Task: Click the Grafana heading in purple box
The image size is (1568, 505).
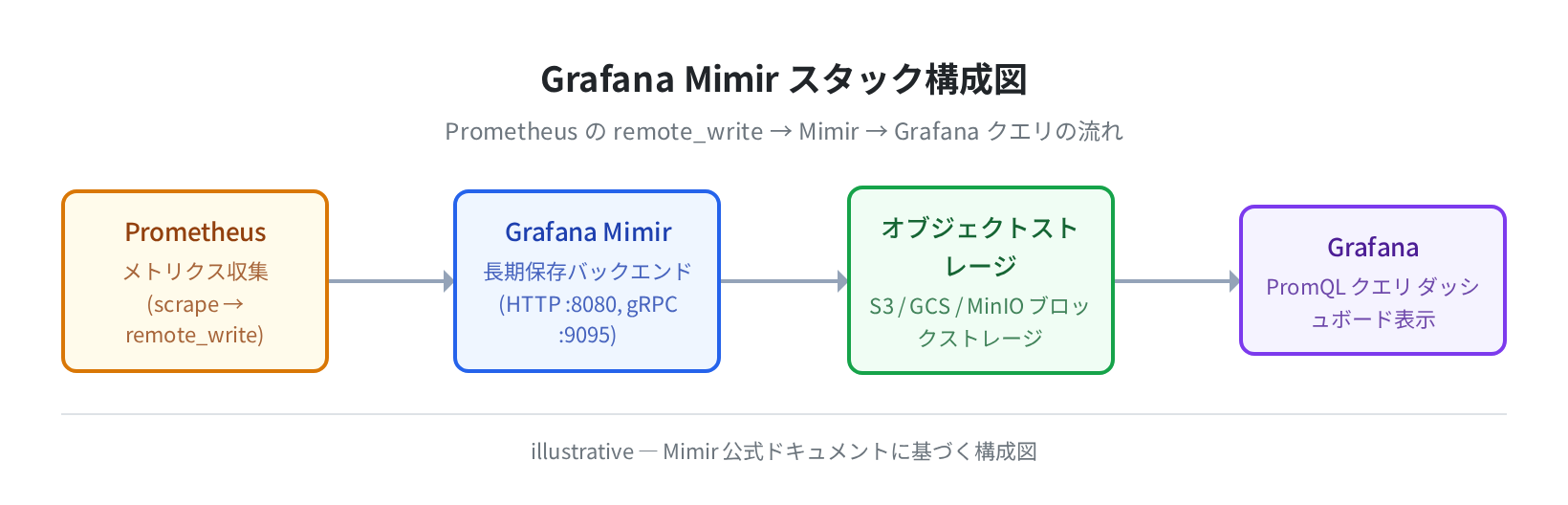Action: 1373,248
